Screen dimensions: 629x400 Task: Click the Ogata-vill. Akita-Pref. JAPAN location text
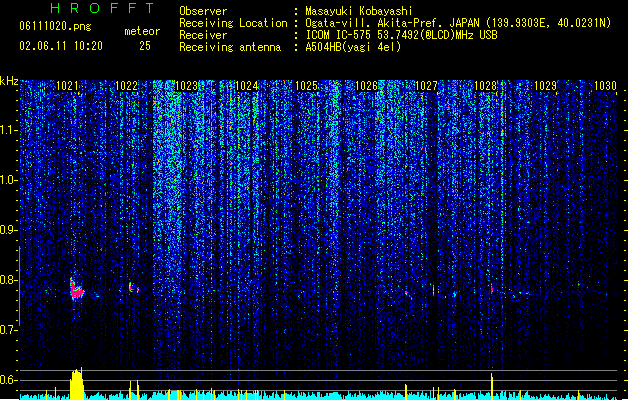[x=392, y=23]
